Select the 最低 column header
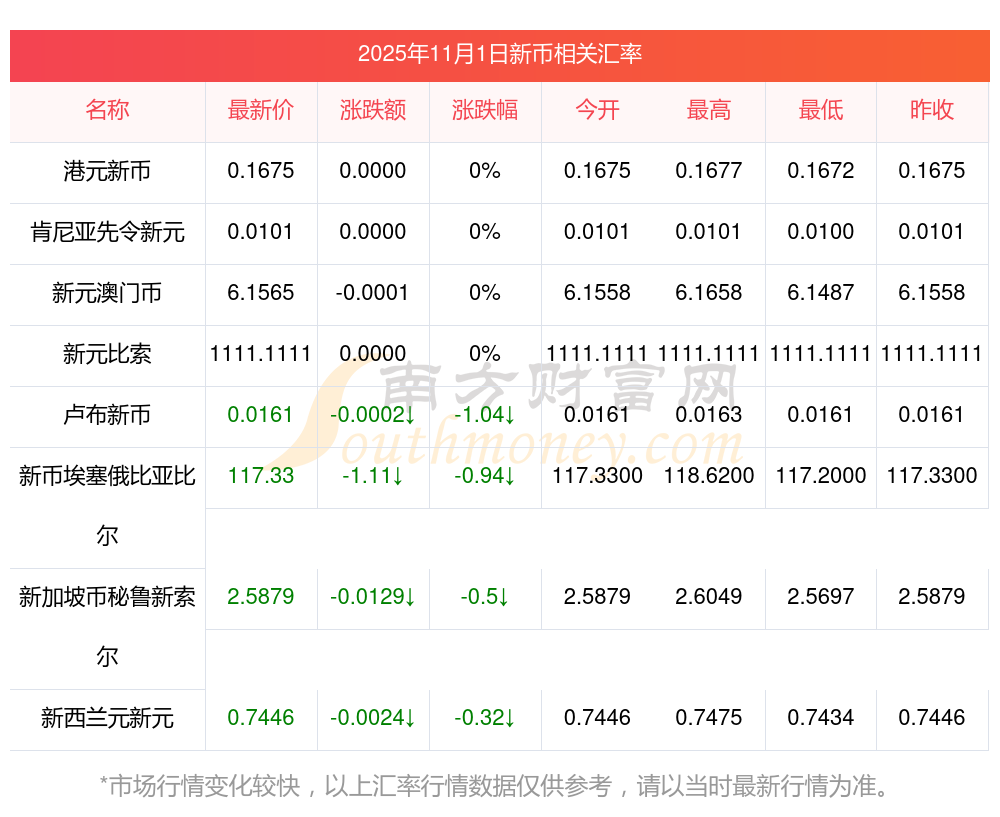The image size is (1000, 817). click(x=821, y=110)
